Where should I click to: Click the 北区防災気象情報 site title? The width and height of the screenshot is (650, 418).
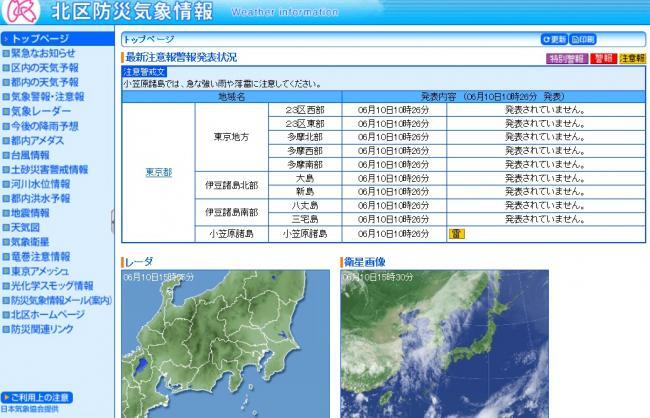pyautogui.click(x=132, y=12)
